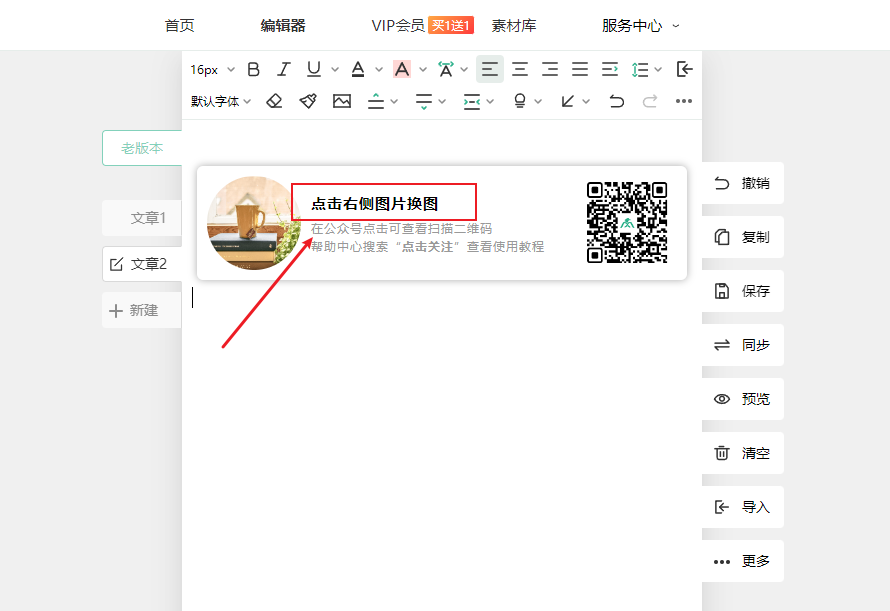Click the spacing-before-paragraph icon
The image size is (890, 611).
(376, 101)
